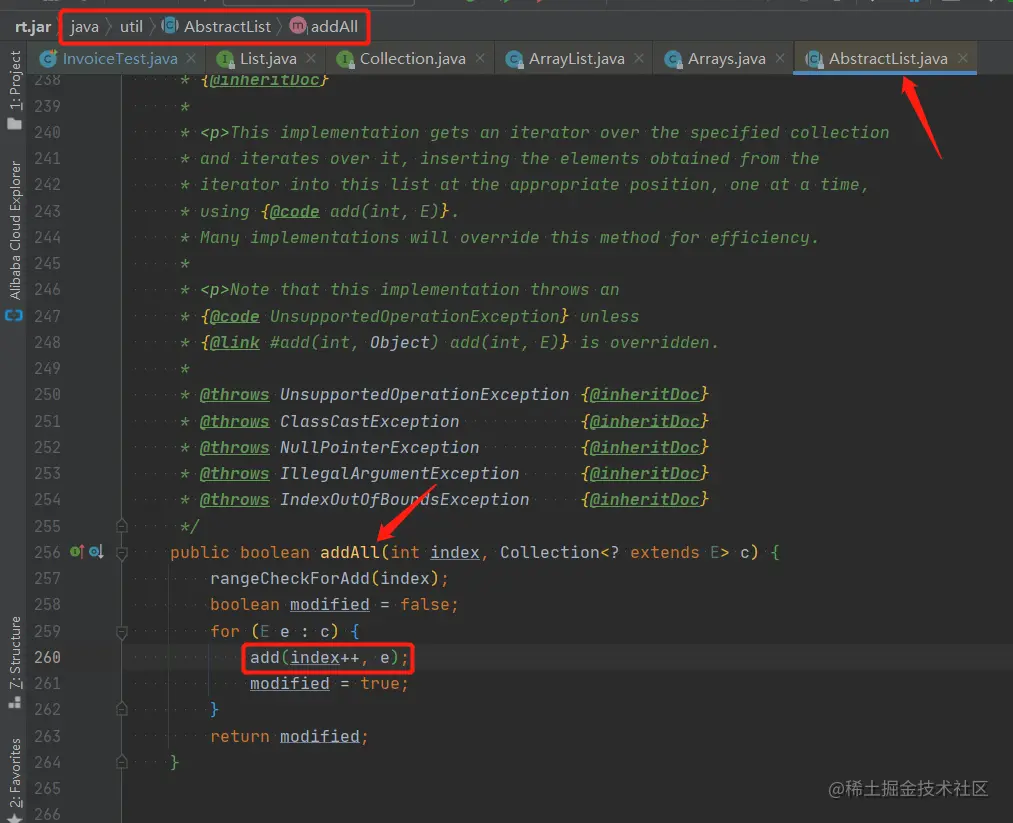
Task: Click the ArrayList.java class icon
Action: click(514, 59)
